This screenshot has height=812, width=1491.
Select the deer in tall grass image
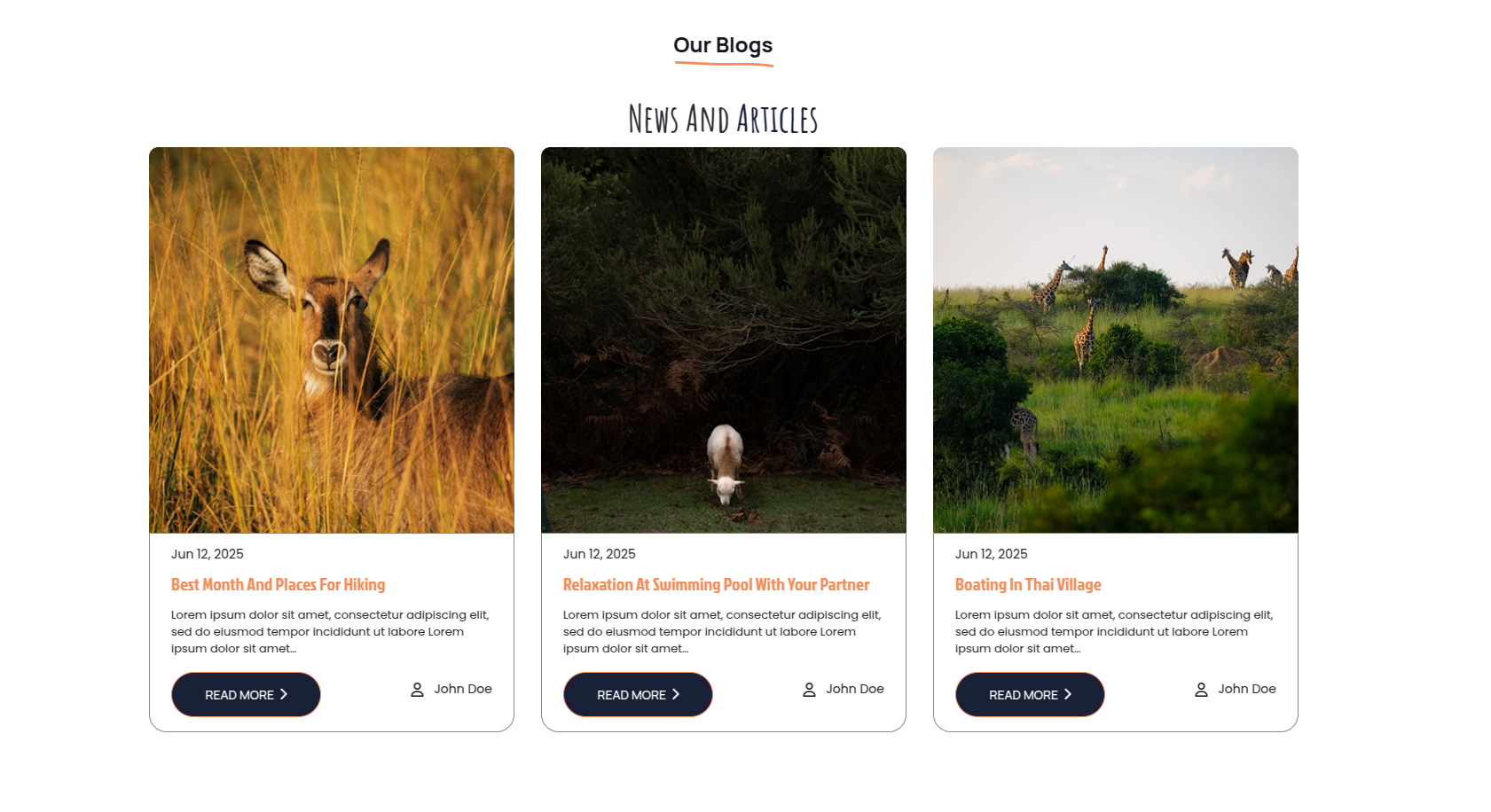[332, 340]
